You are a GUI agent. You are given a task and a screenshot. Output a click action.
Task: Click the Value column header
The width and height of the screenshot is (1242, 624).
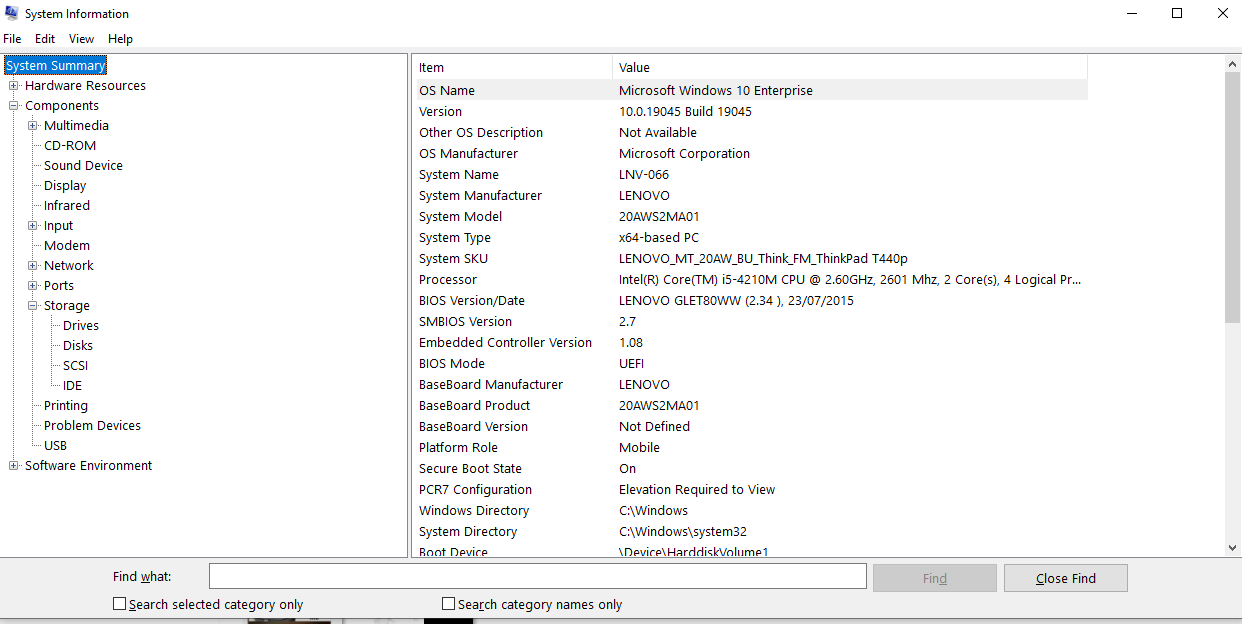[x=850, y=68]
